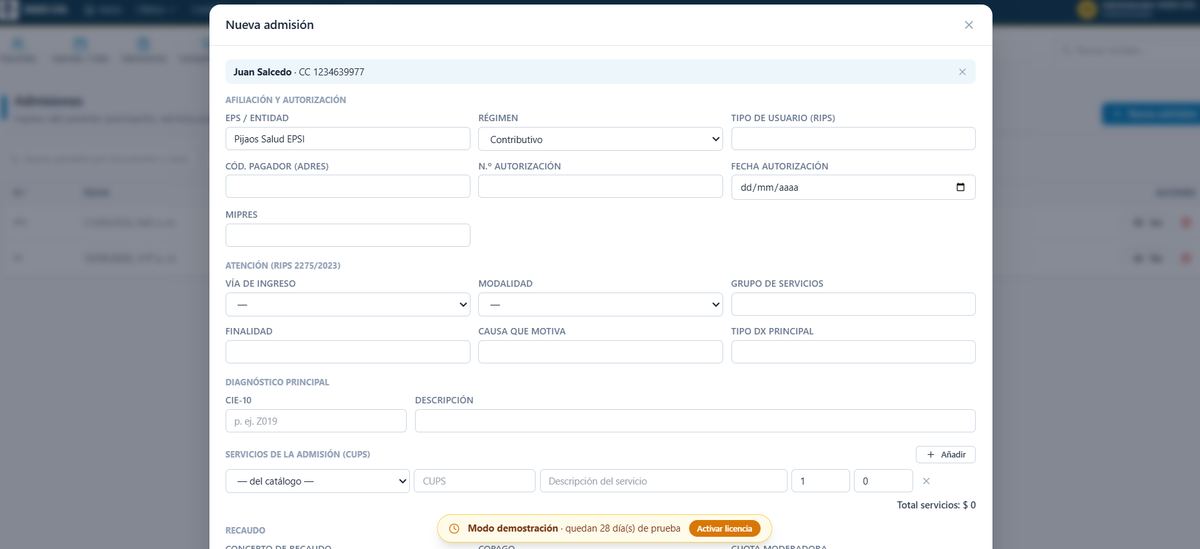This screenshot has width=1200, height=549.
Task: Click the CIE-10 code field
Action: click(x=316, y=421)
